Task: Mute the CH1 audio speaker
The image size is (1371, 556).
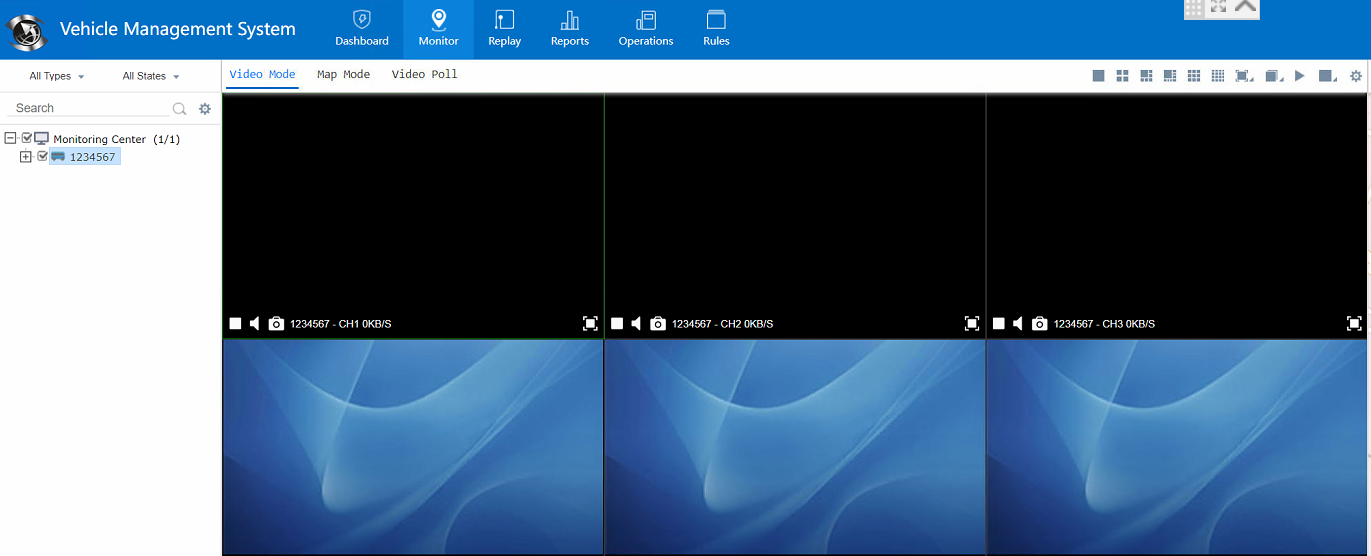Action: pos(255,324)
